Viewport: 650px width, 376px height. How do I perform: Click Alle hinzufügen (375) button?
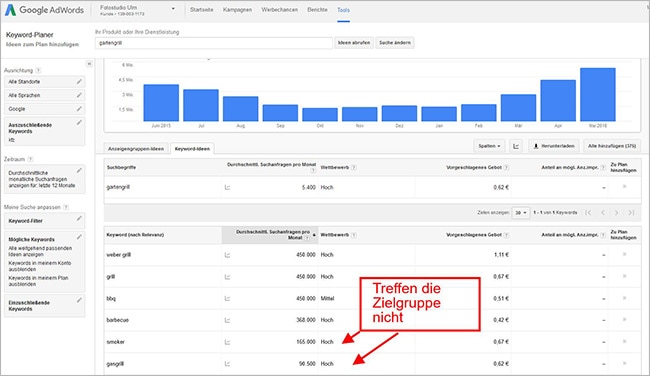(612, 146)
